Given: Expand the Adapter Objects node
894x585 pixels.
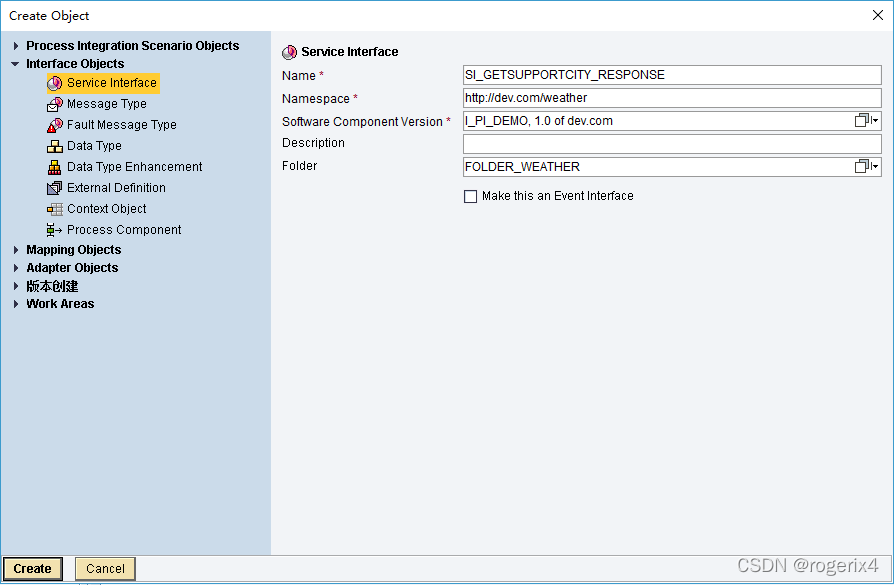Looking at the screenshot, I should tap(16, 268).
